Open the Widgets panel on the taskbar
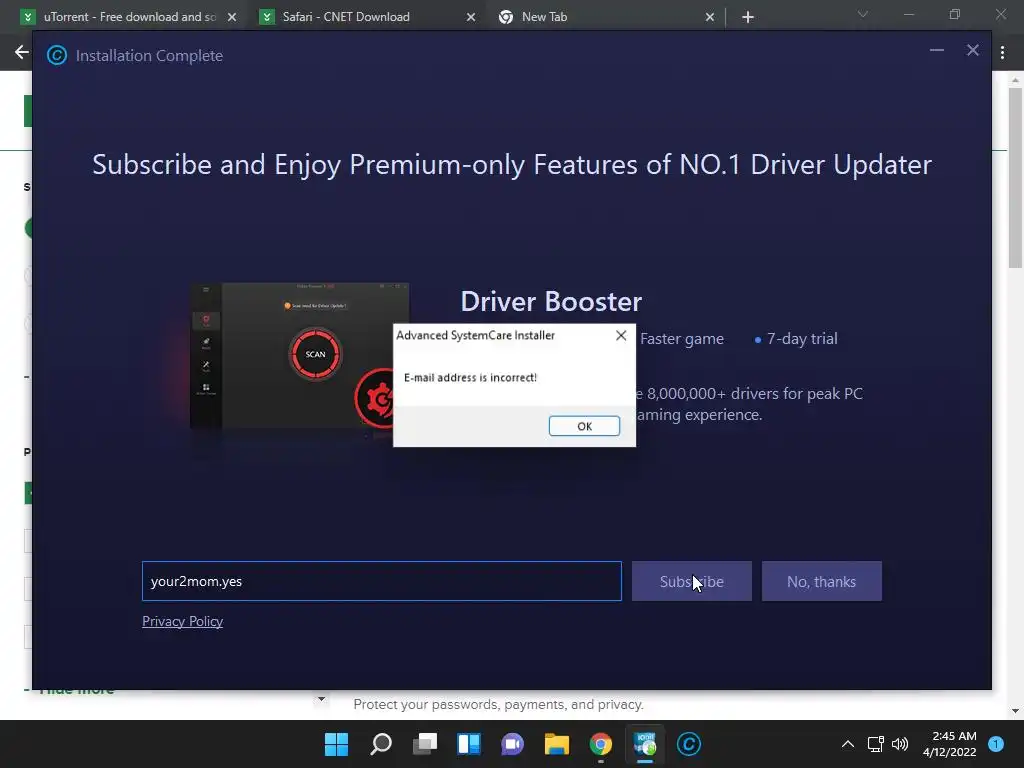 pos(469,744)
